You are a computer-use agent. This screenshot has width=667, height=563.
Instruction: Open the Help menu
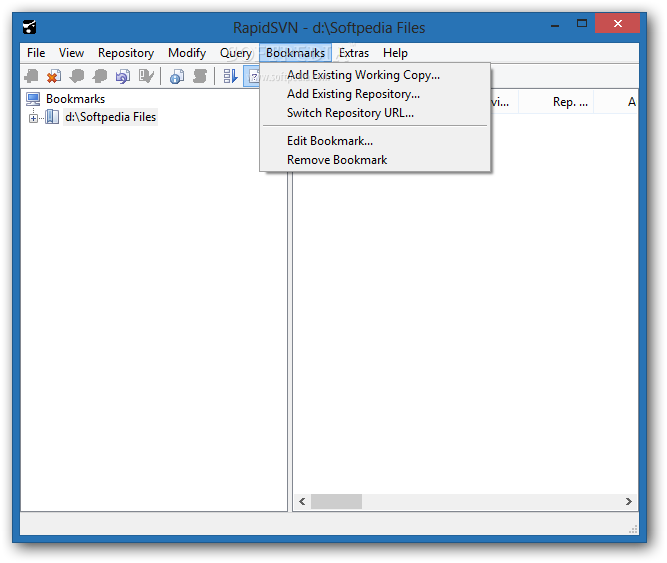[395, 53]
